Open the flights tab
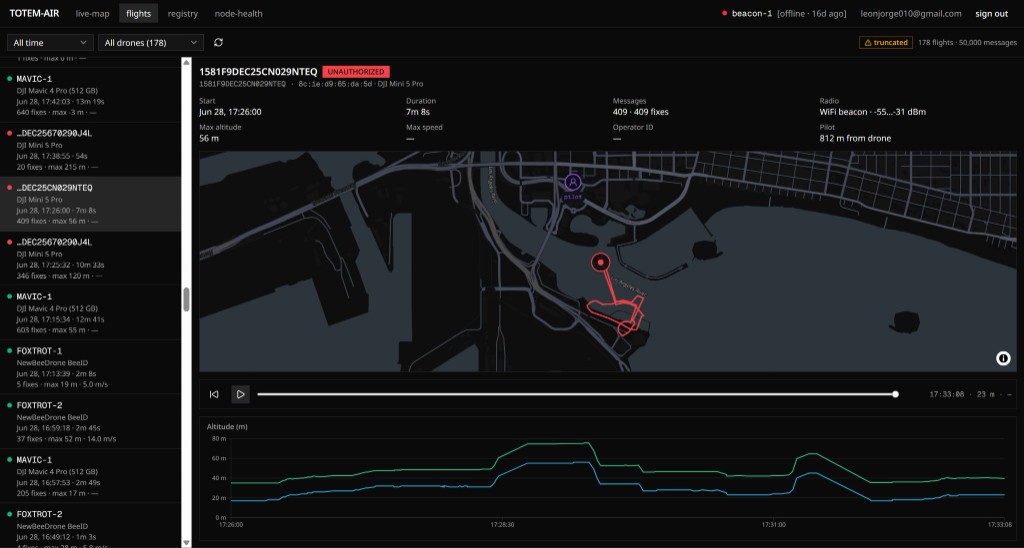 [x=138, y=13]
